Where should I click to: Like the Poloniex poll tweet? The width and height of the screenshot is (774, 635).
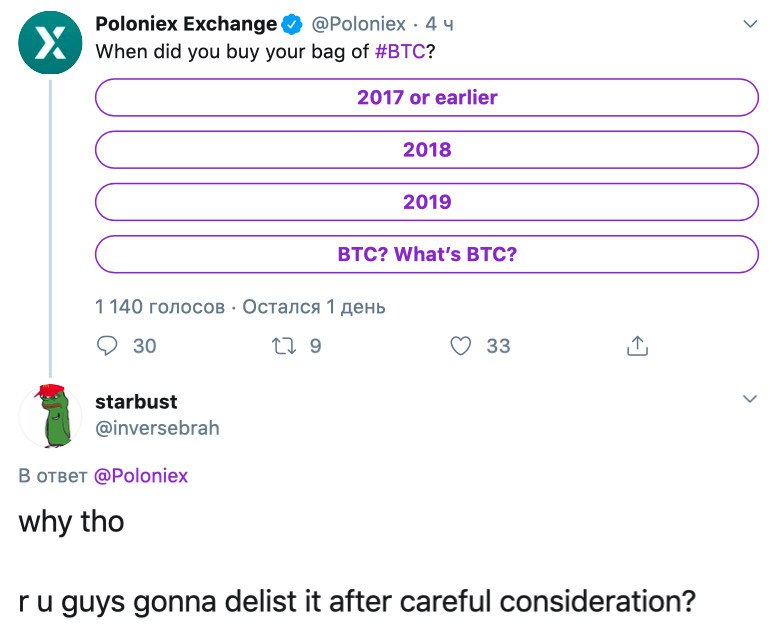click(460, 346)
